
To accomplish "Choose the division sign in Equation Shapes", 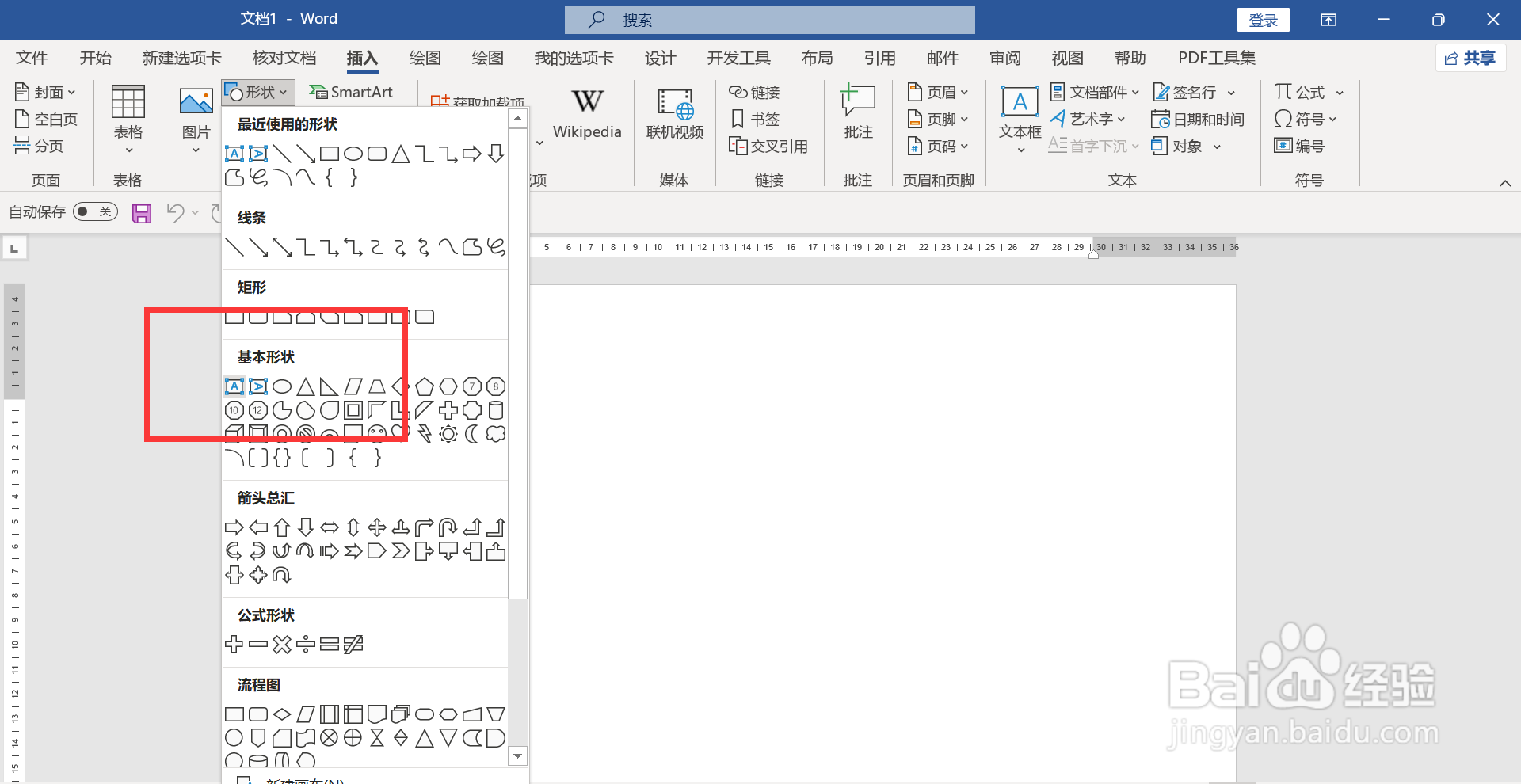I will click(x=306, y=645).
